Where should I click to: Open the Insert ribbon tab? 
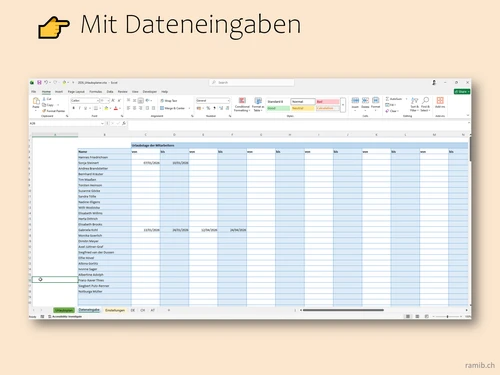click(x=59, y=92)
